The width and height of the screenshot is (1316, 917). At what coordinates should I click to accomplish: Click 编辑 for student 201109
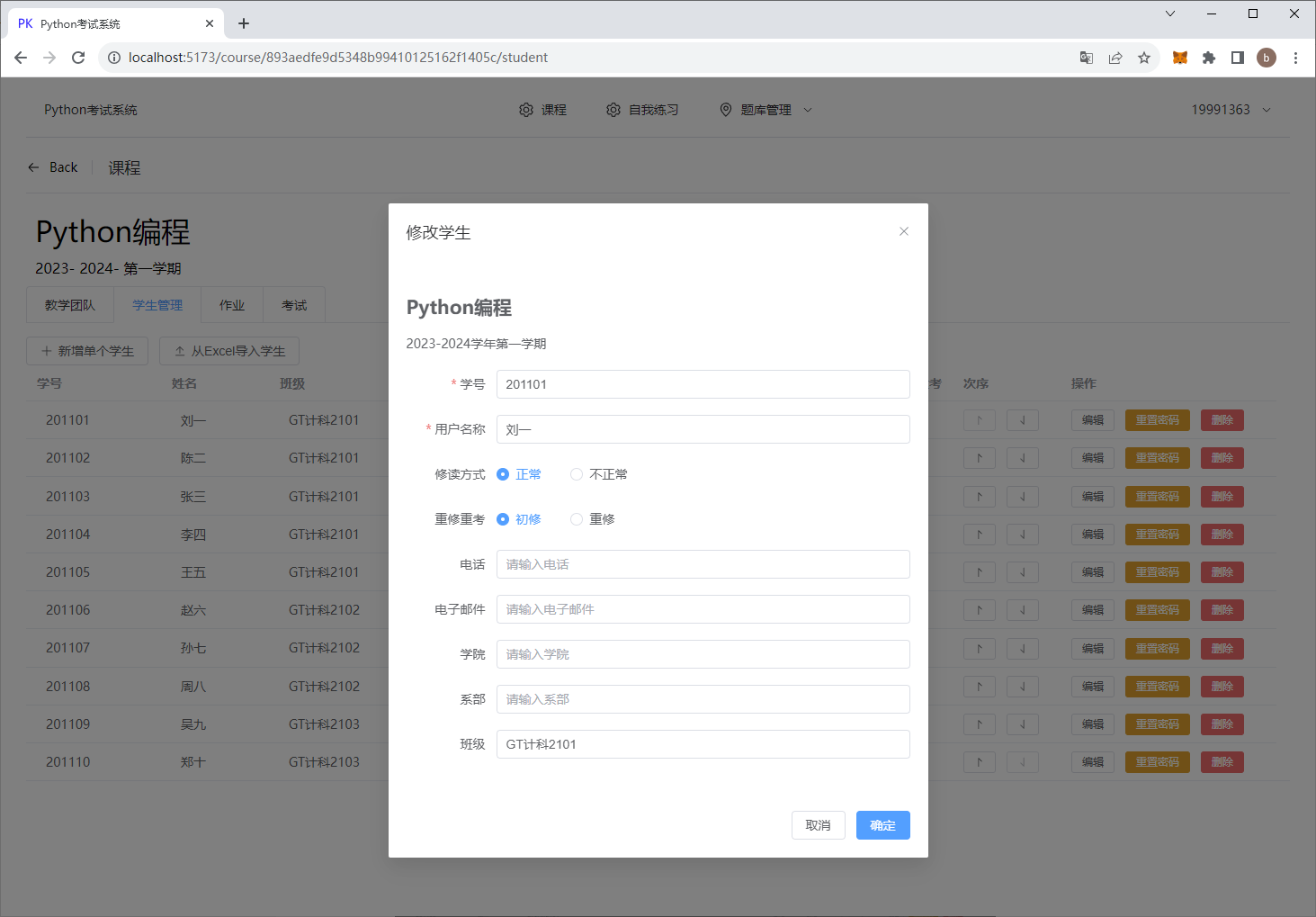pos(1093,724)
